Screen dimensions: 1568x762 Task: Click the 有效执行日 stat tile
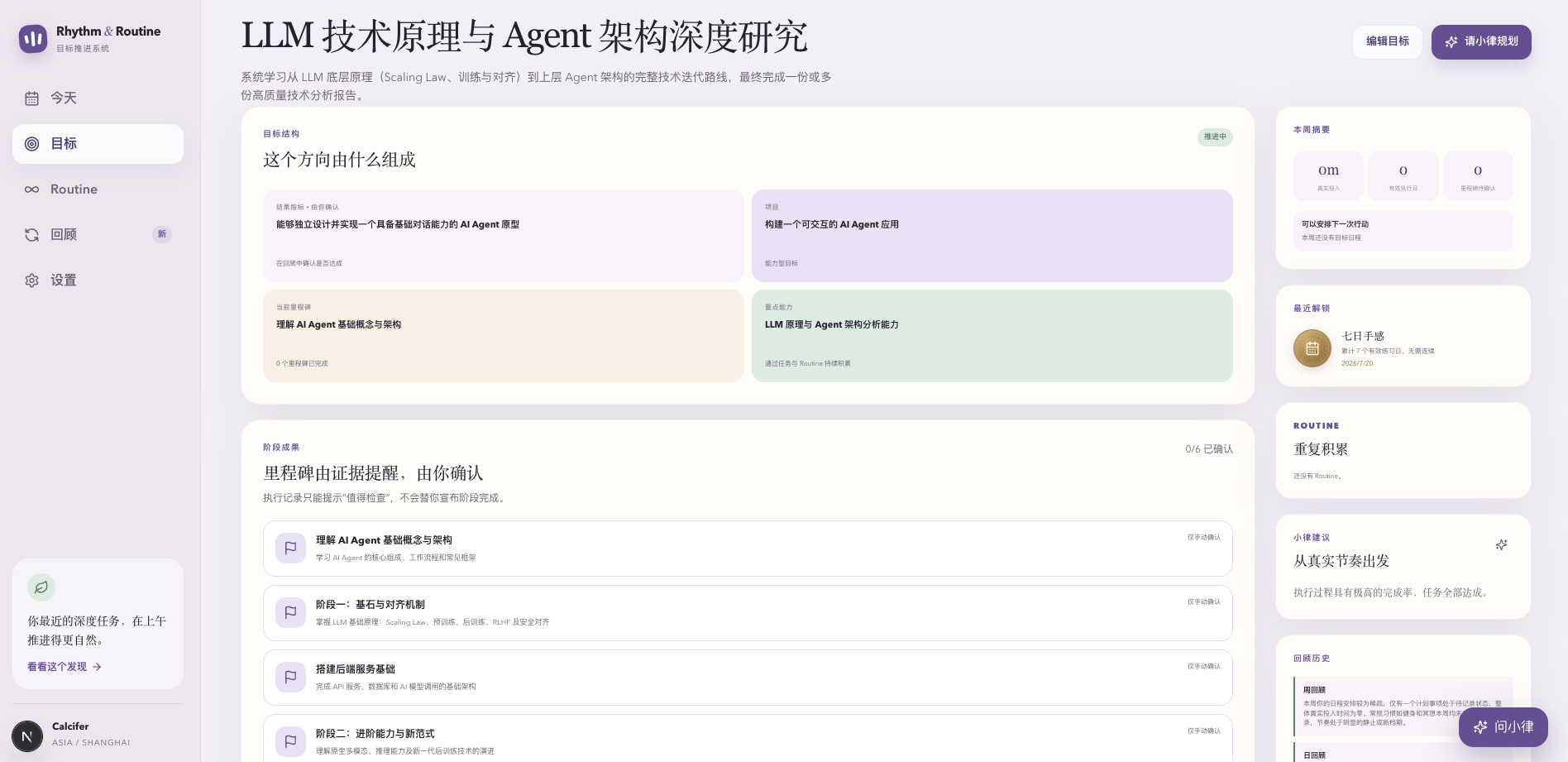[1403, 176]
